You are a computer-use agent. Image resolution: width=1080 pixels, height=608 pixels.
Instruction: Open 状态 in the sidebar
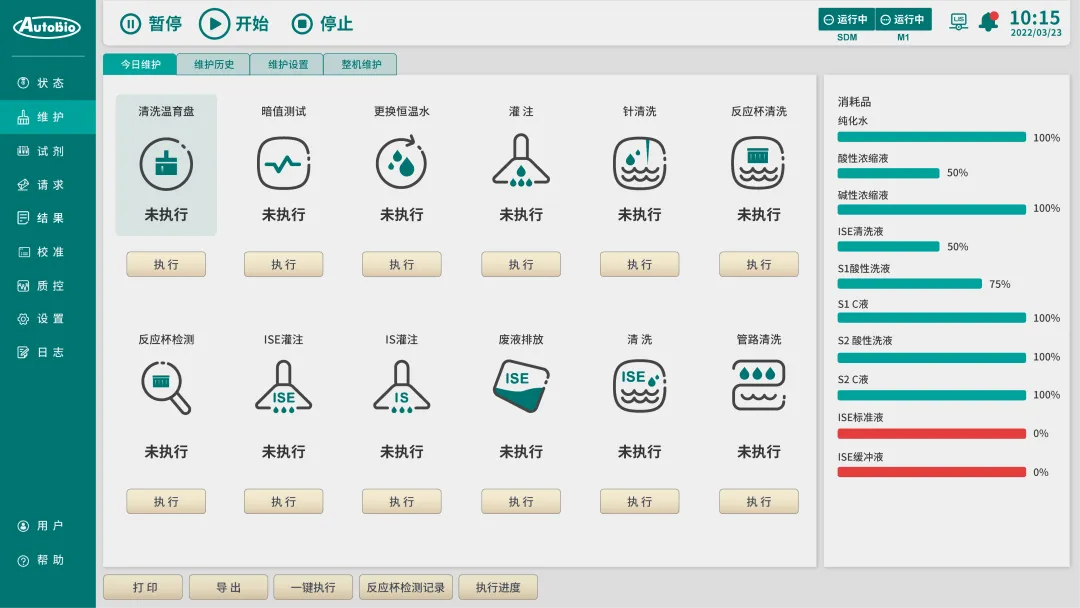tap(48, 83)
